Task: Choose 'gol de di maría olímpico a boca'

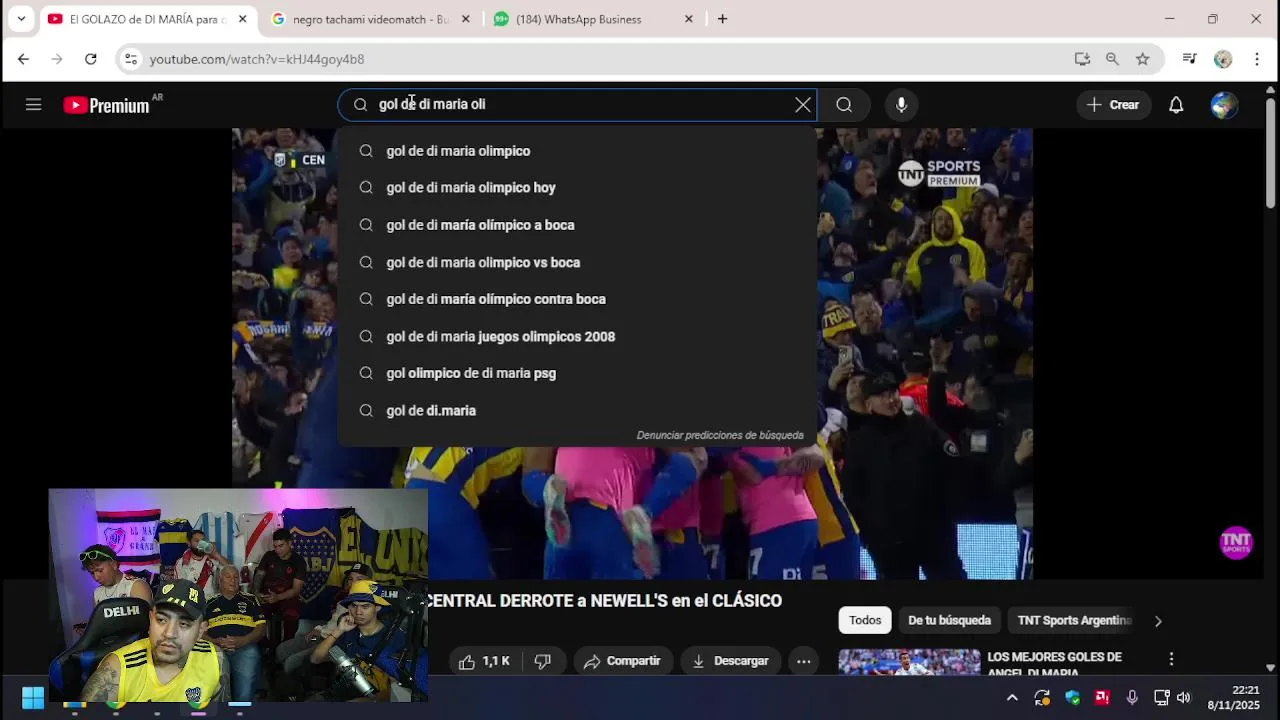Action: coord(576,225)
